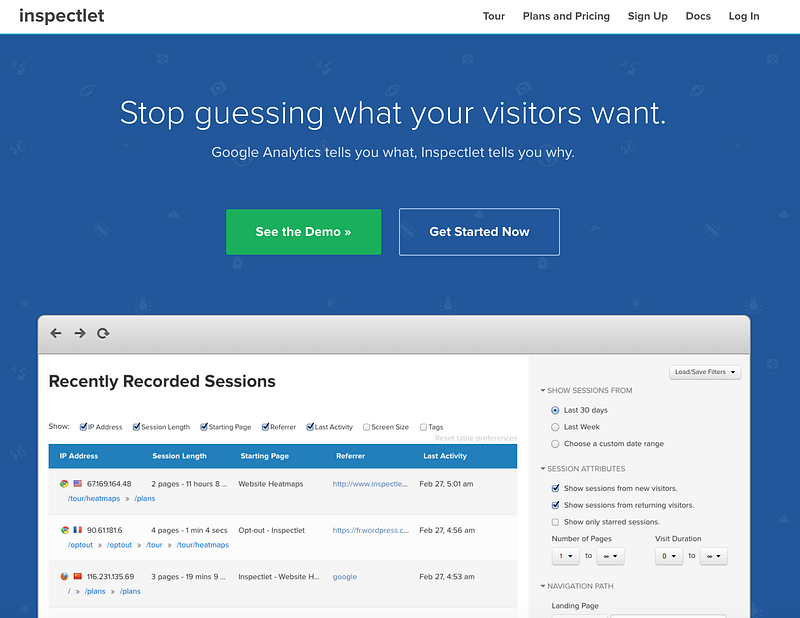Open Number of Pages maximum dropdown

(610, 556)
